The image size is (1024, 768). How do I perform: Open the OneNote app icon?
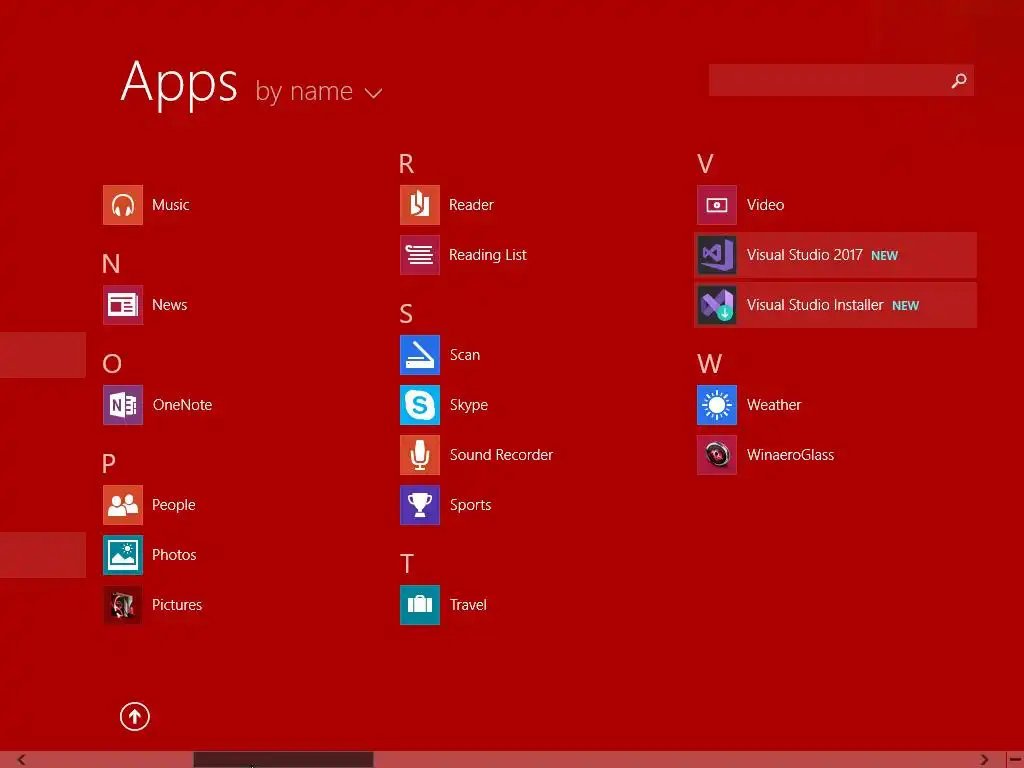click(123, 405)
